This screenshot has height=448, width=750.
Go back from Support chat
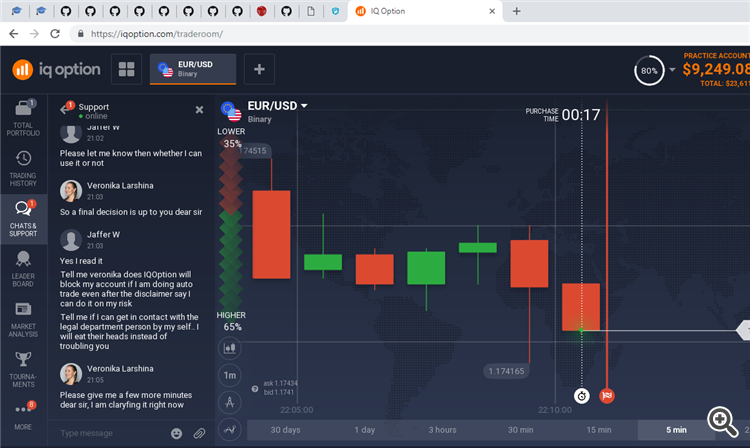tap(66, 110)
